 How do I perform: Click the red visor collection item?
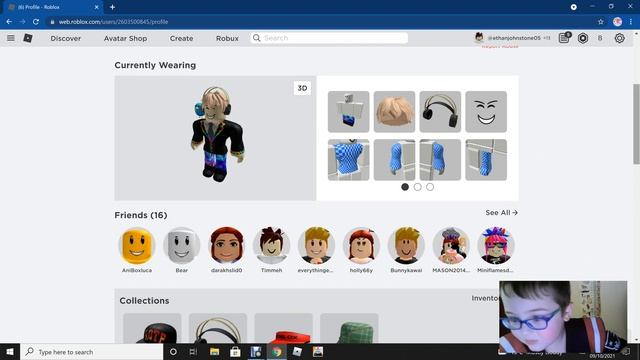(284, 329)
